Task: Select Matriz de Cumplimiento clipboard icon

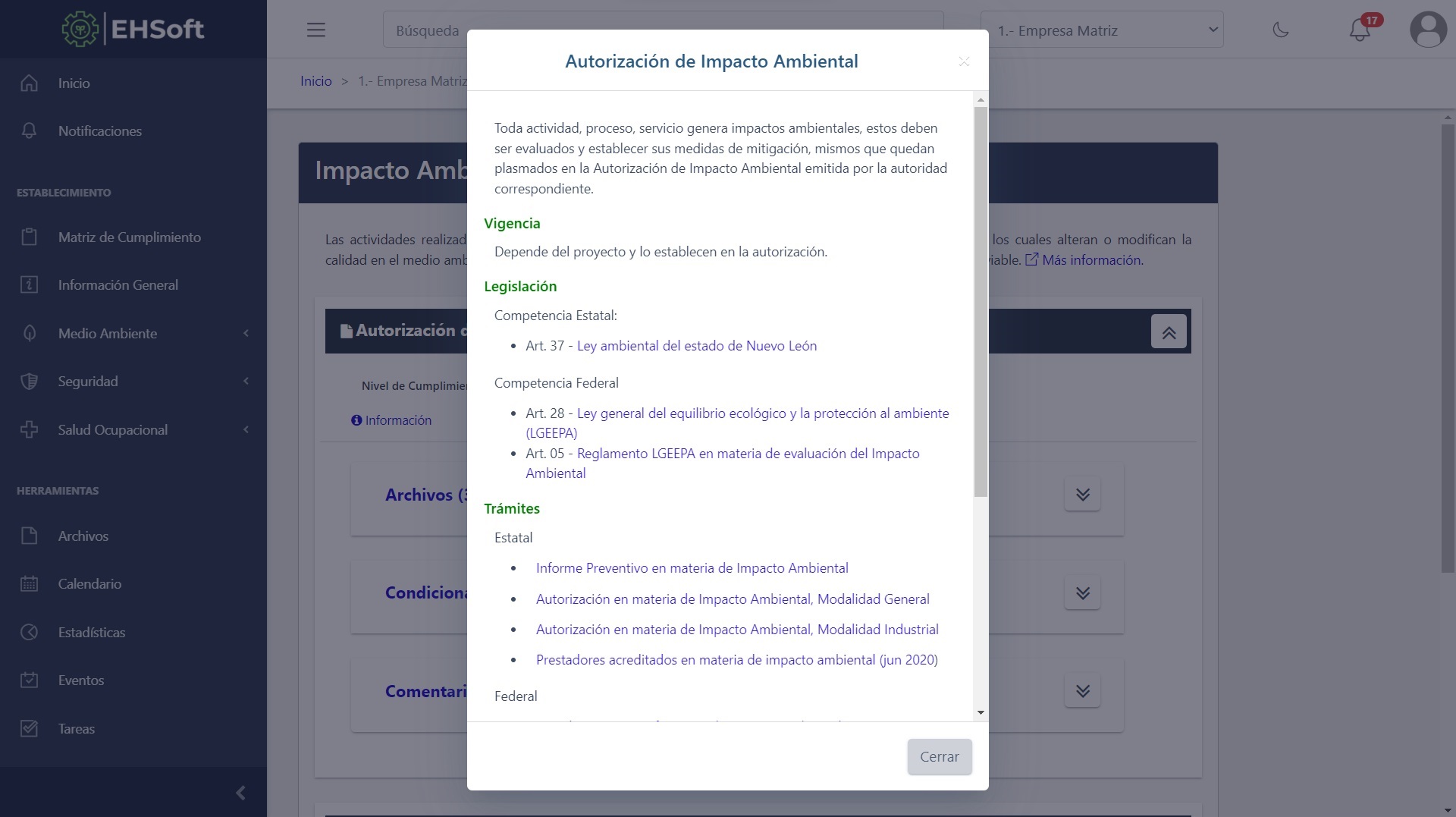Action: pyautogui.click(x=29, y=237)
